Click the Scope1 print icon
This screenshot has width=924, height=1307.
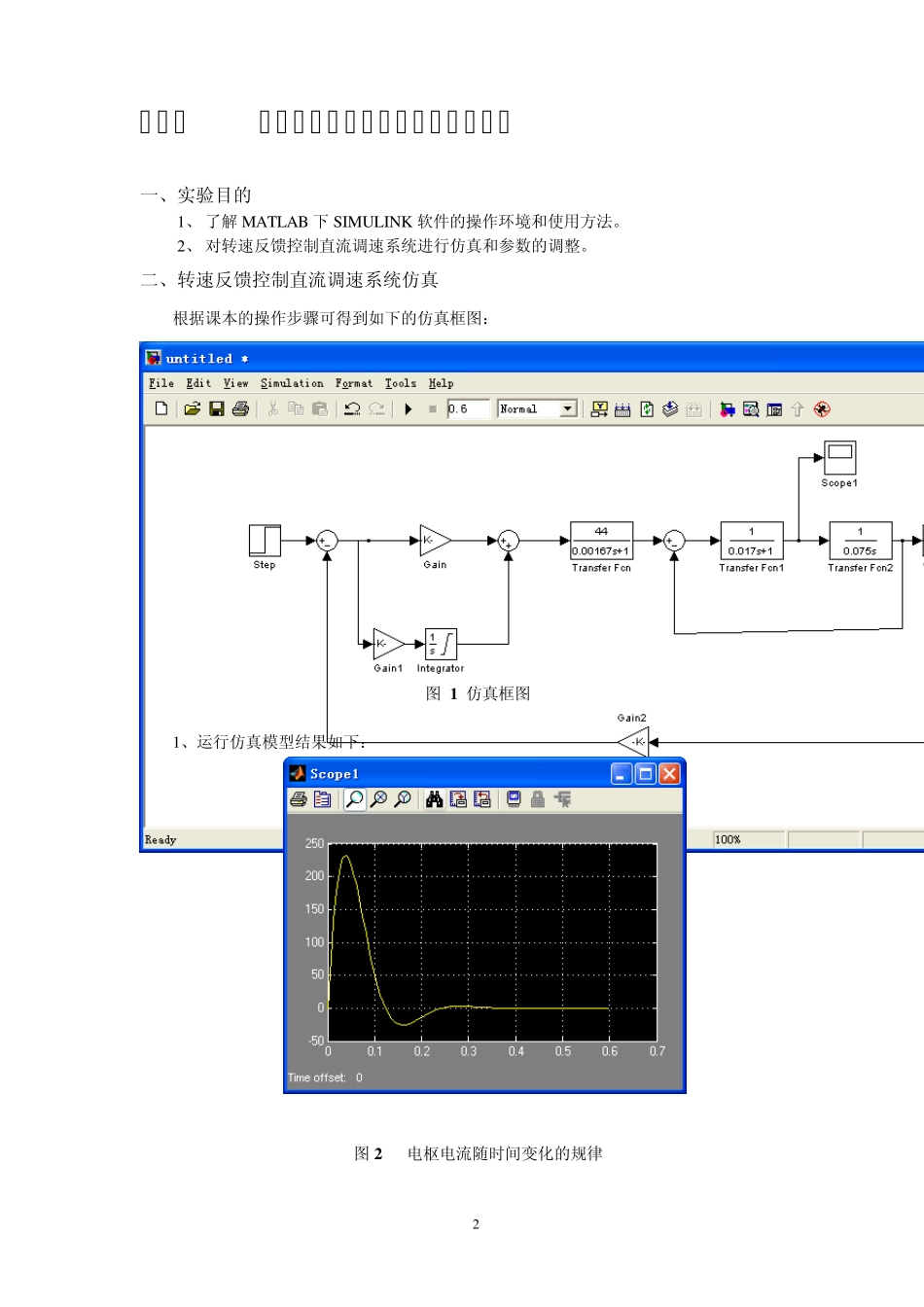(299, 799)
